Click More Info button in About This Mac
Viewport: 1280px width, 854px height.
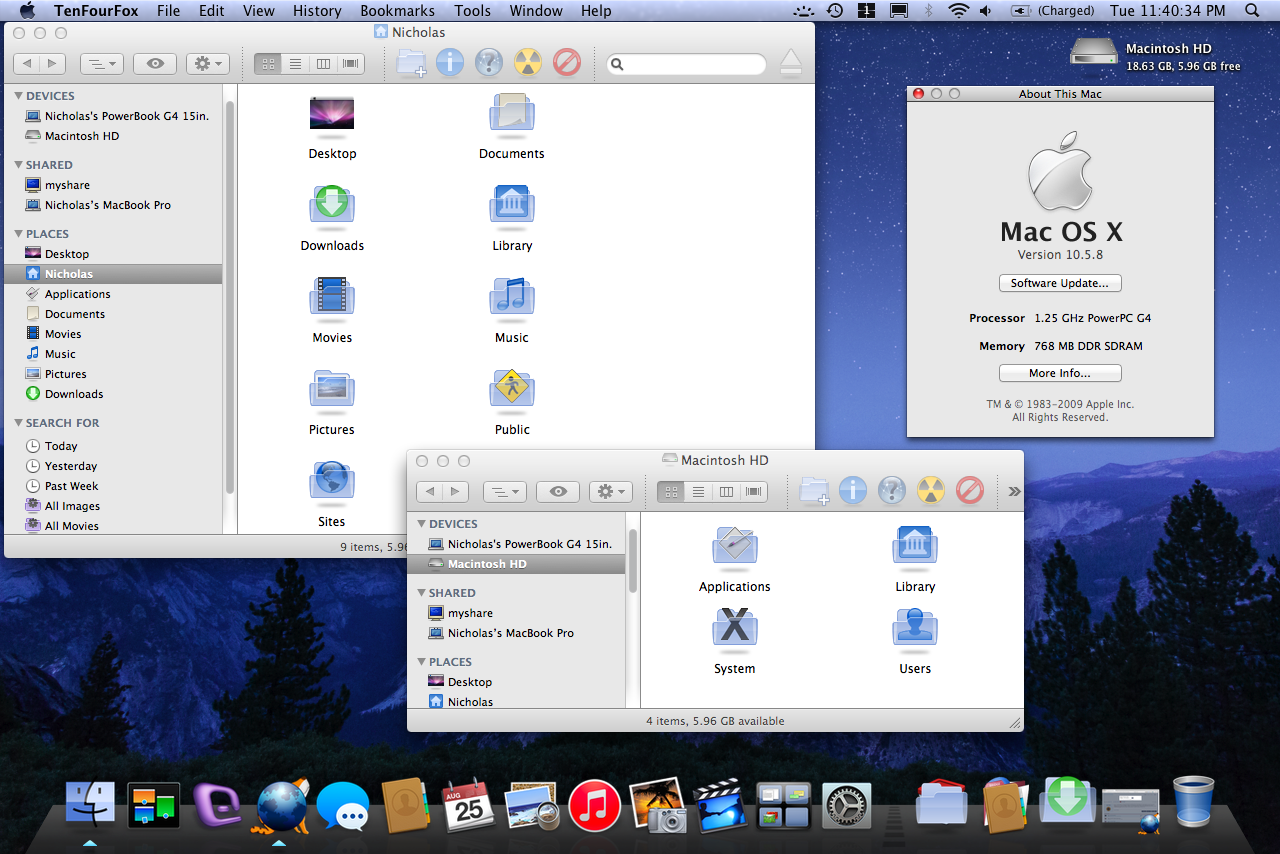click(x=1060, y=373)
